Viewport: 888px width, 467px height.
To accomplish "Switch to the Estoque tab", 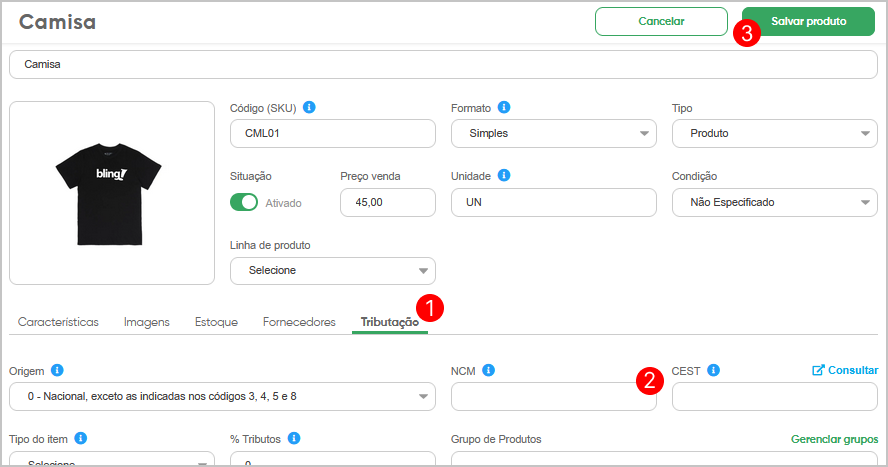I will point(216,322).
